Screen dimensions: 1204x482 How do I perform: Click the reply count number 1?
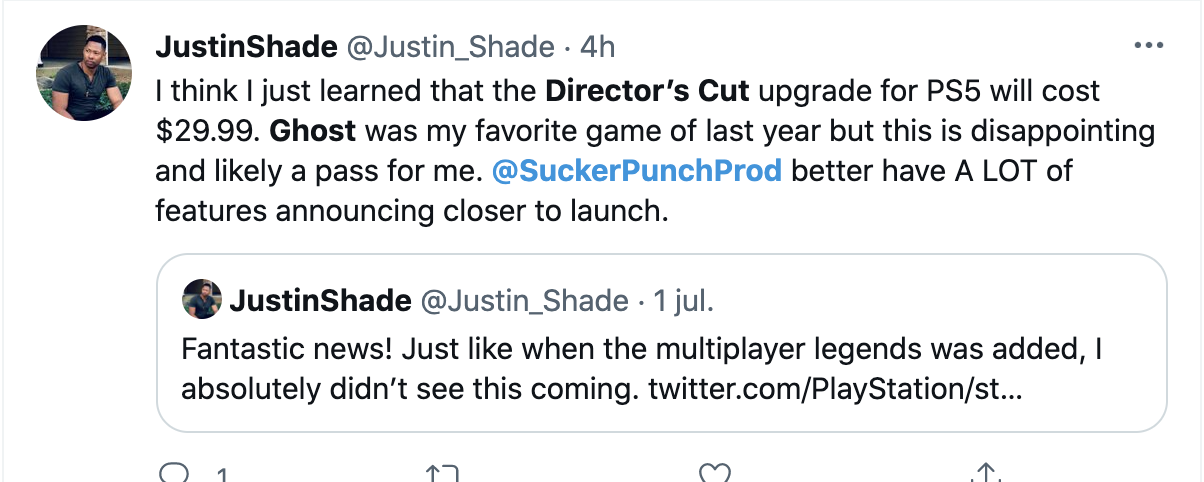(x=222, y=475)
